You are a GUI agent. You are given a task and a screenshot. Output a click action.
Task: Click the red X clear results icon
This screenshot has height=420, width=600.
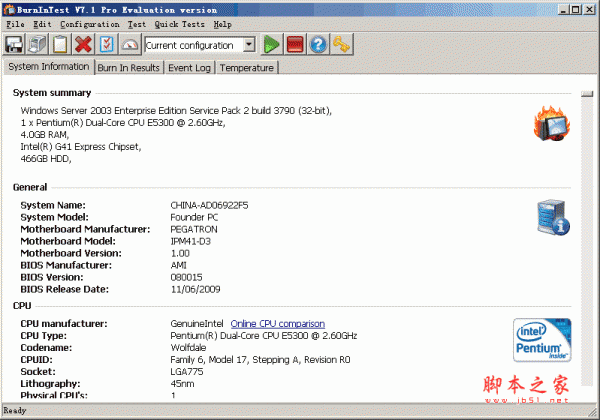(83, 44)
